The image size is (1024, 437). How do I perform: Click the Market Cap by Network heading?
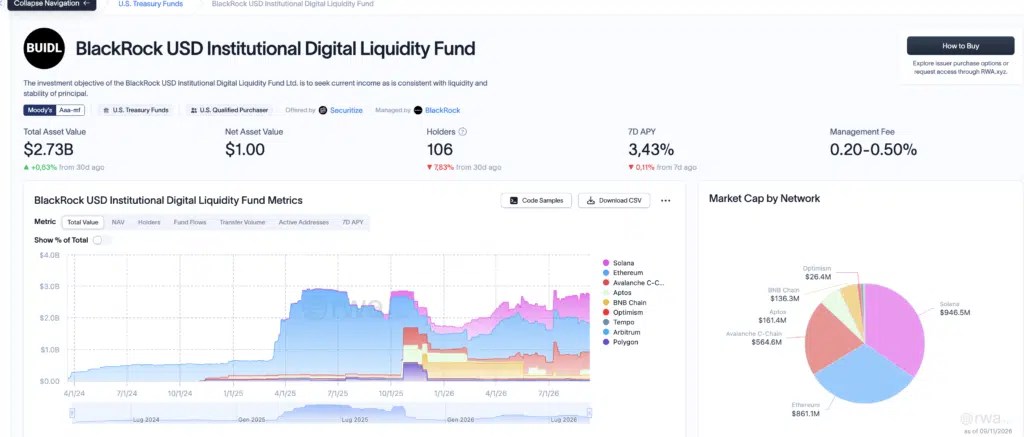click(764, 198)
